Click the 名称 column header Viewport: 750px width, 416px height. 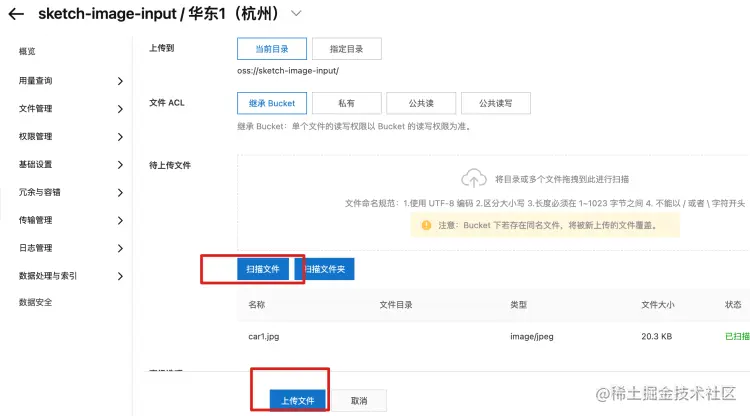(x=257, y=305)
